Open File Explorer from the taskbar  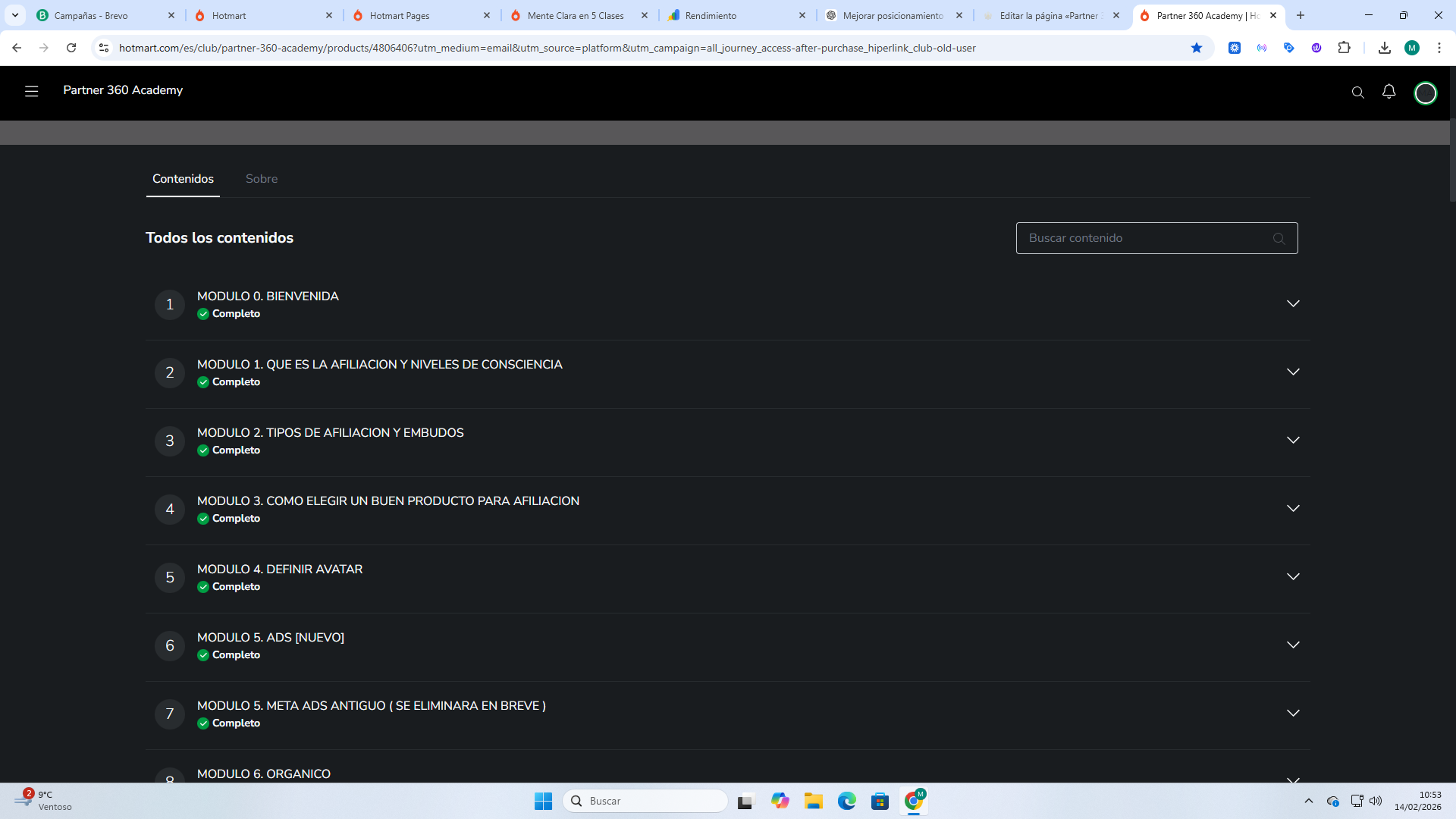coord(813,801)
